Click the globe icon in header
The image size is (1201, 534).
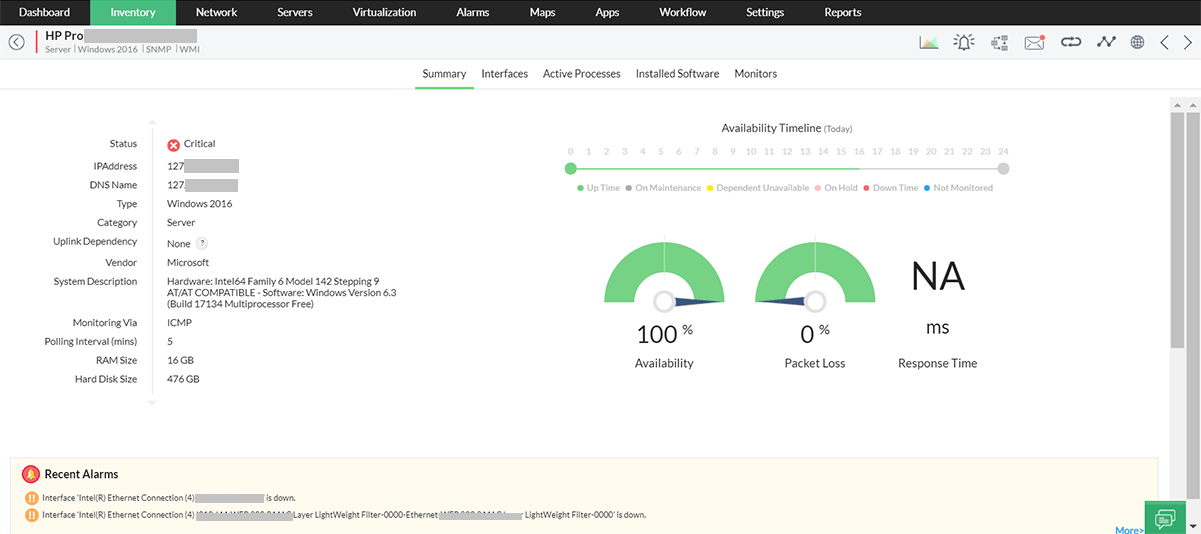(x=1137, y=42)
